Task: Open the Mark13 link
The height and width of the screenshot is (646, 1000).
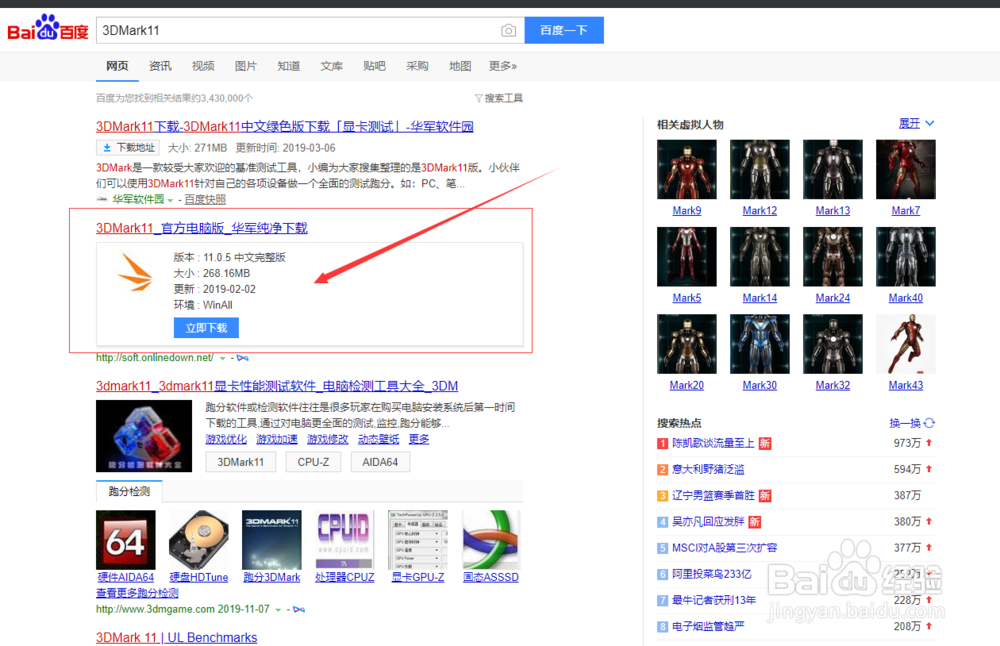Action: [833, 211]
